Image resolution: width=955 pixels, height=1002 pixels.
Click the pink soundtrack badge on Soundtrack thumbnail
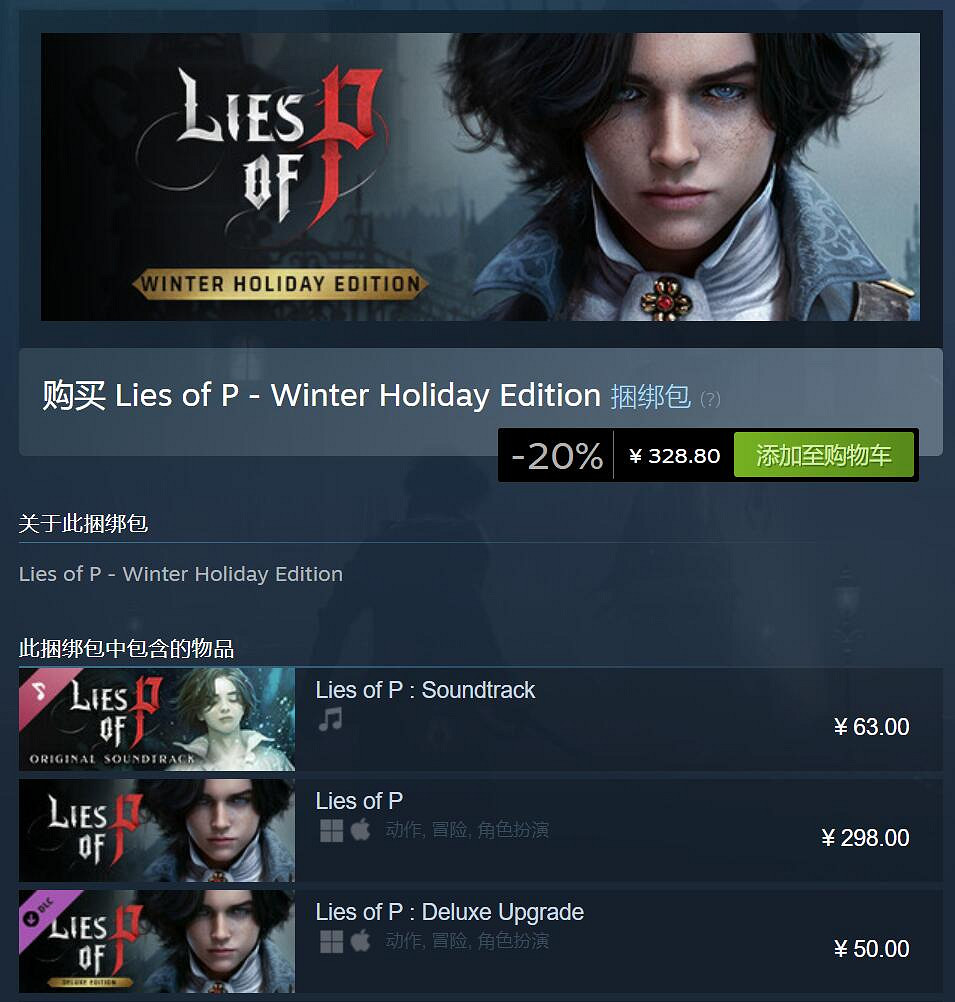tap(43, 692)
